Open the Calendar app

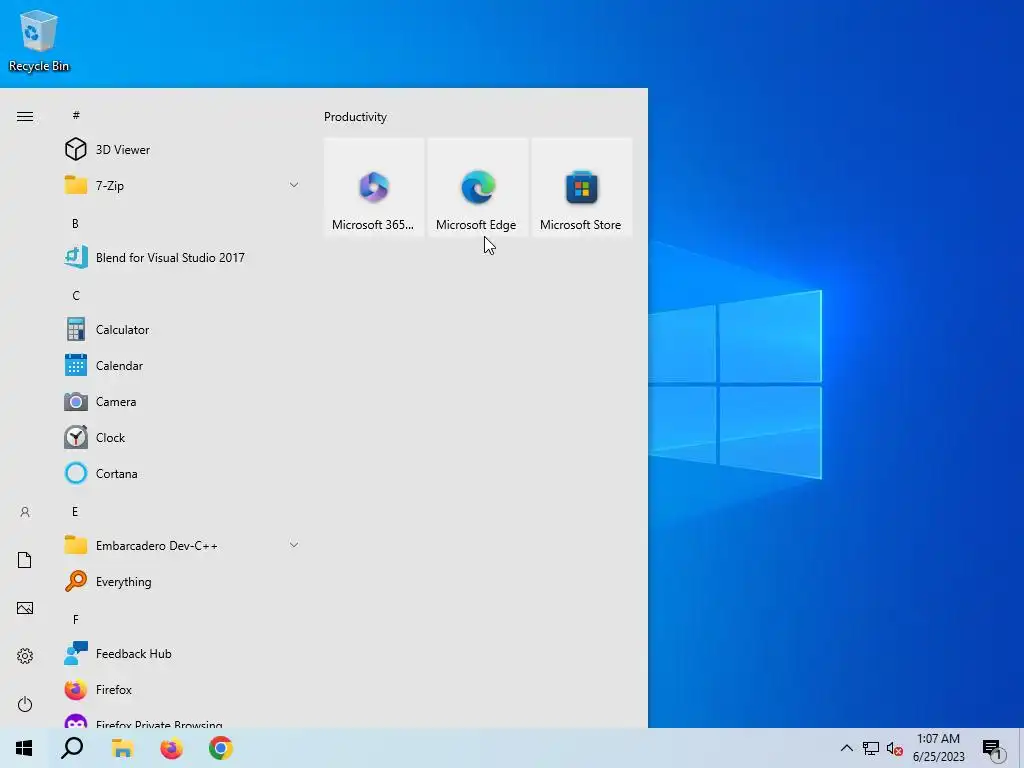(x=181, y=366)
